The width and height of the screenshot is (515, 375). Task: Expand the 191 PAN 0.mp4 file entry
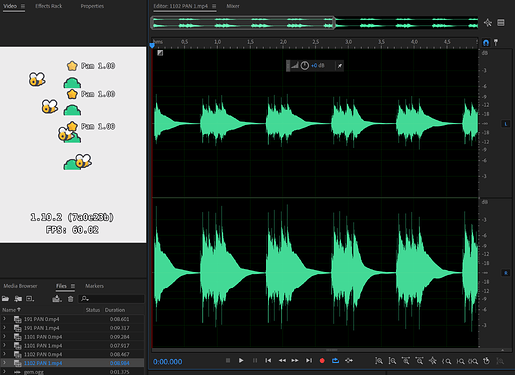point(5,319)
